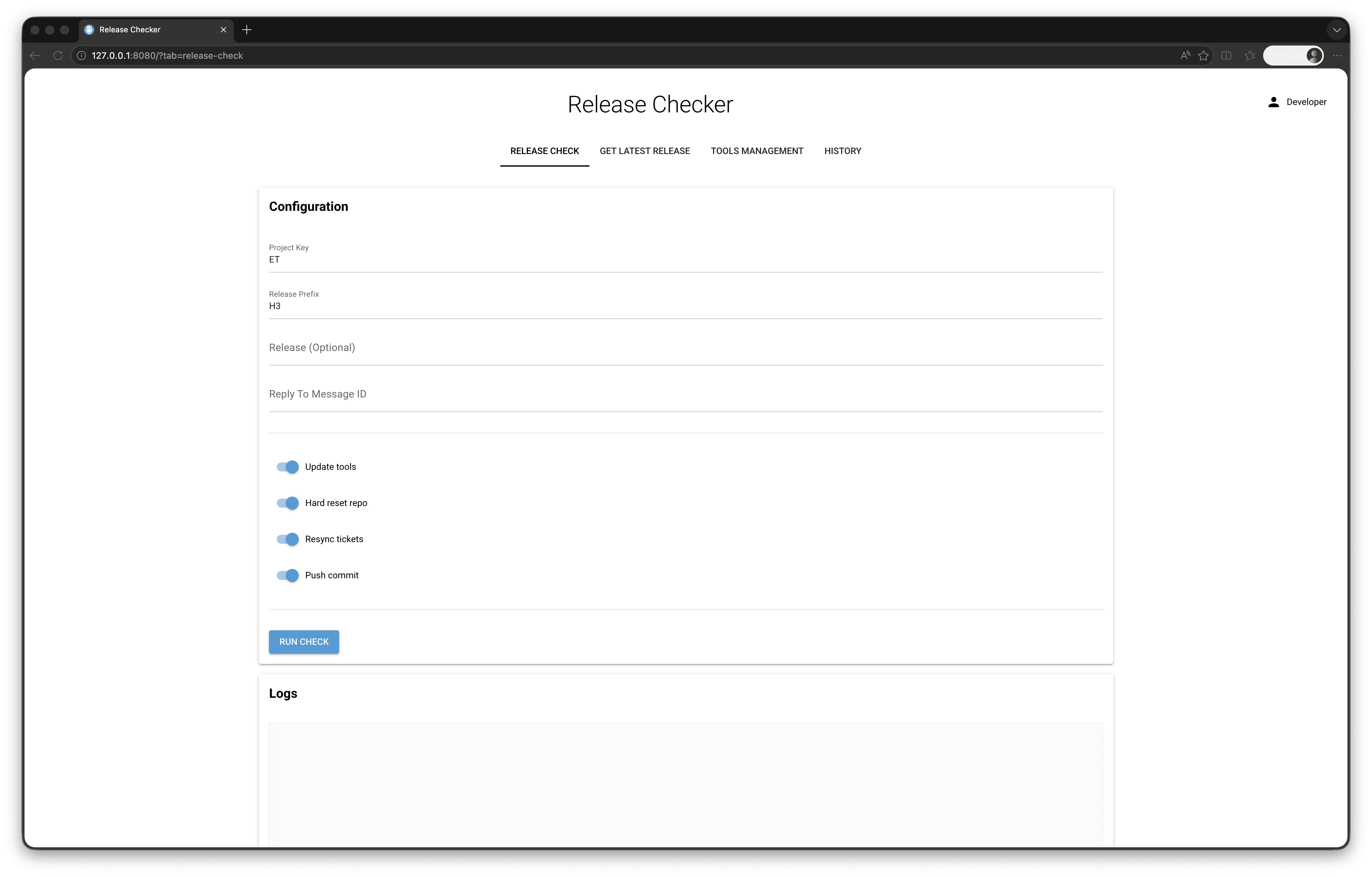Open read aloud icon in address bar
Viewport: 1372px width, 877px height.
tap(1185, 55)
